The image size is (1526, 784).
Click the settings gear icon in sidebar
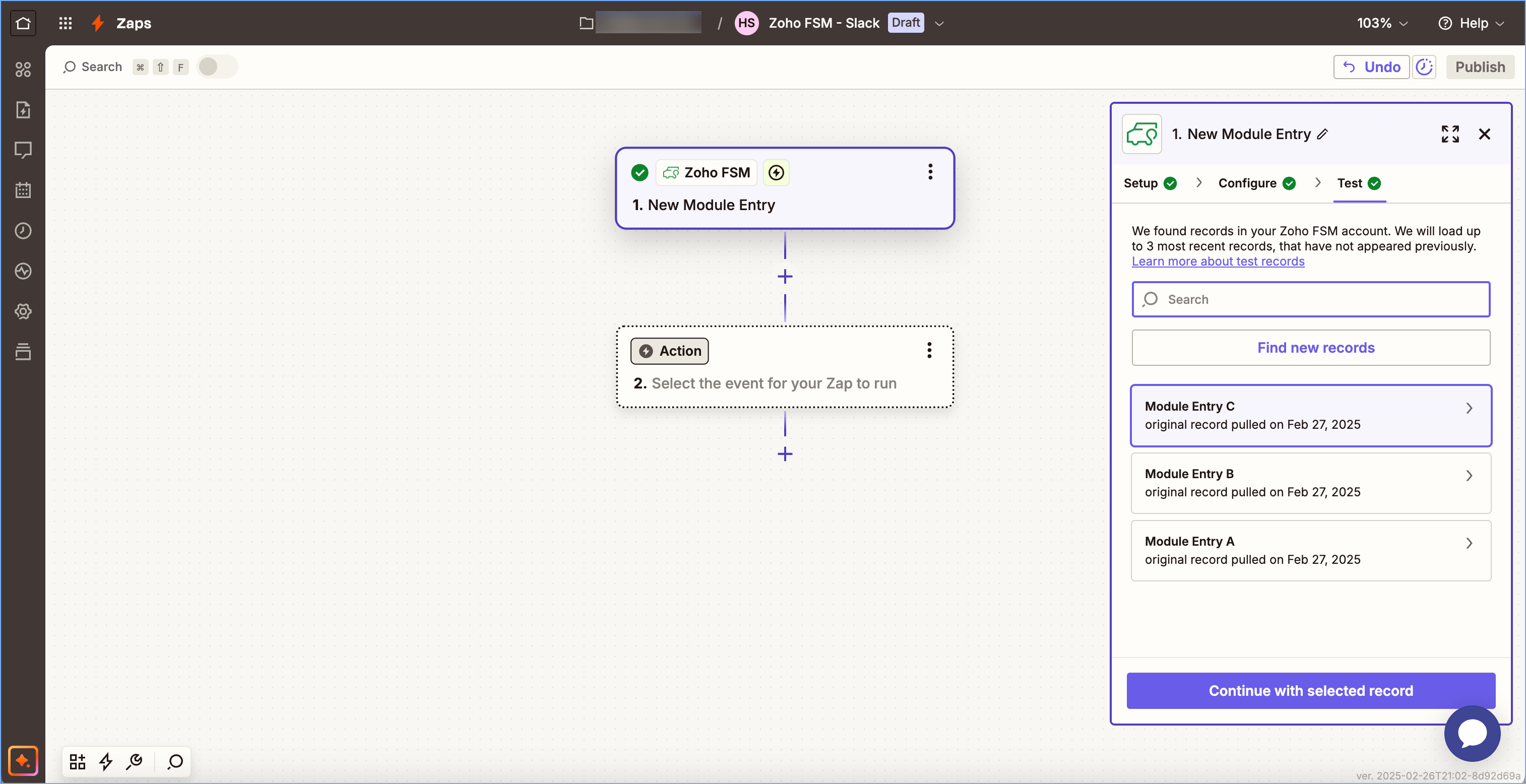coord(23,311)
